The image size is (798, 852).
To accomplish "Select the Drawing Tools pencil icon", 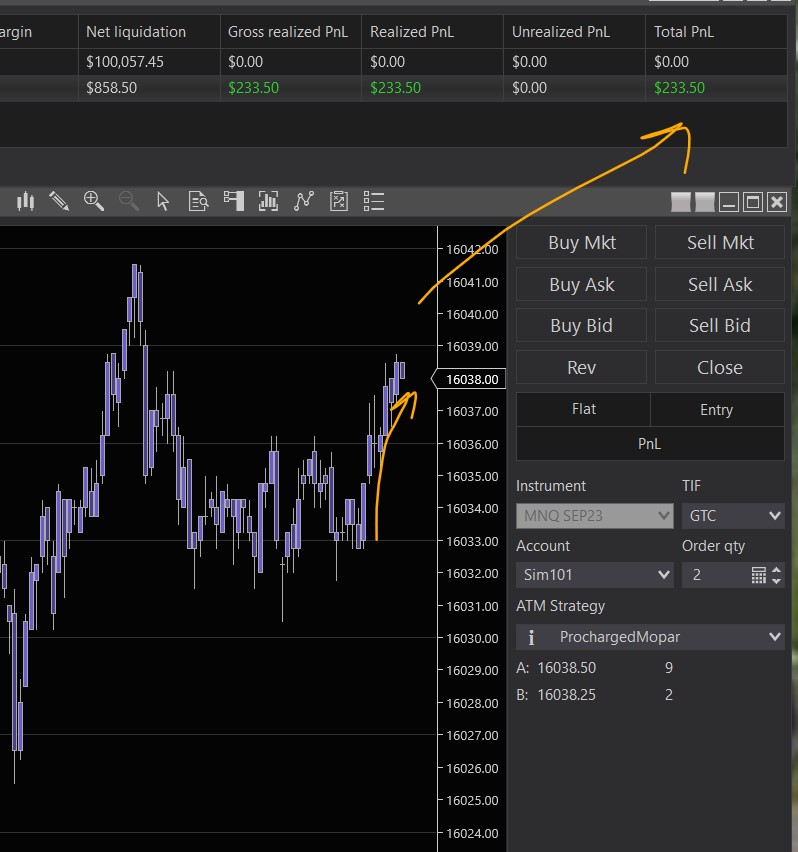I will coord(59,202).
